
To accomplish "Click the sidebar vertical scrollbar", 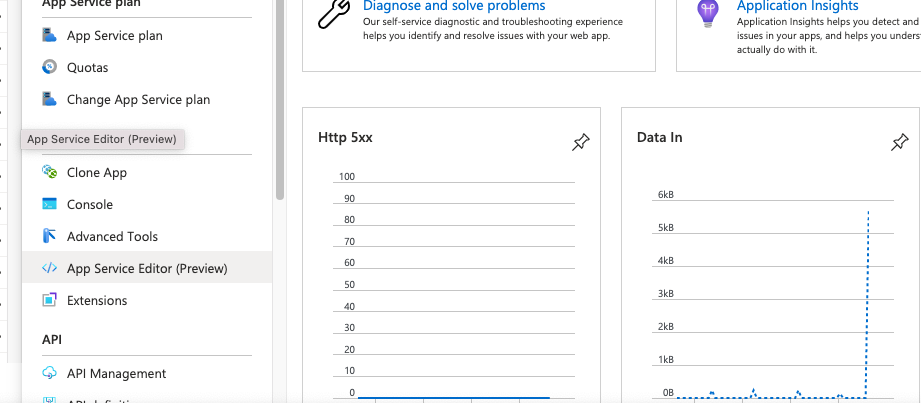I will [x=280, y=100].
